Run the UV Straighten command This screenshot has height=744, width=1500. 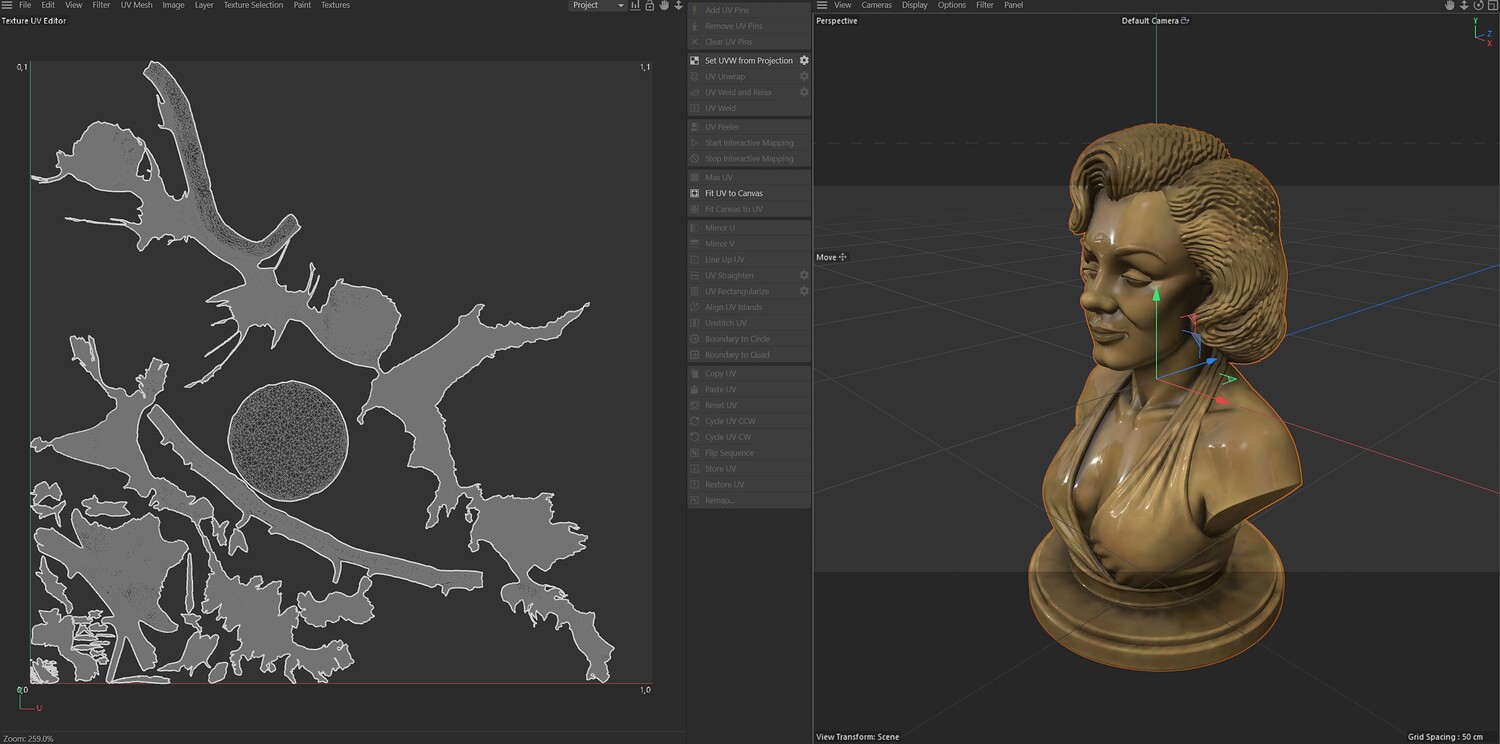tap(742, 275)
